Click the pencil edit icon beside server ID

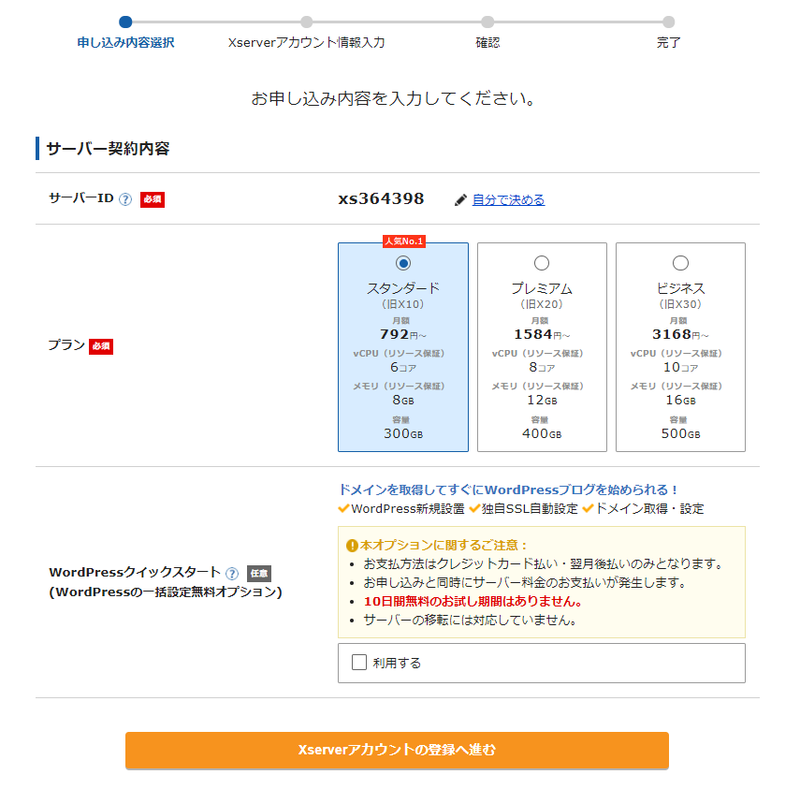[x=460, y=200]
